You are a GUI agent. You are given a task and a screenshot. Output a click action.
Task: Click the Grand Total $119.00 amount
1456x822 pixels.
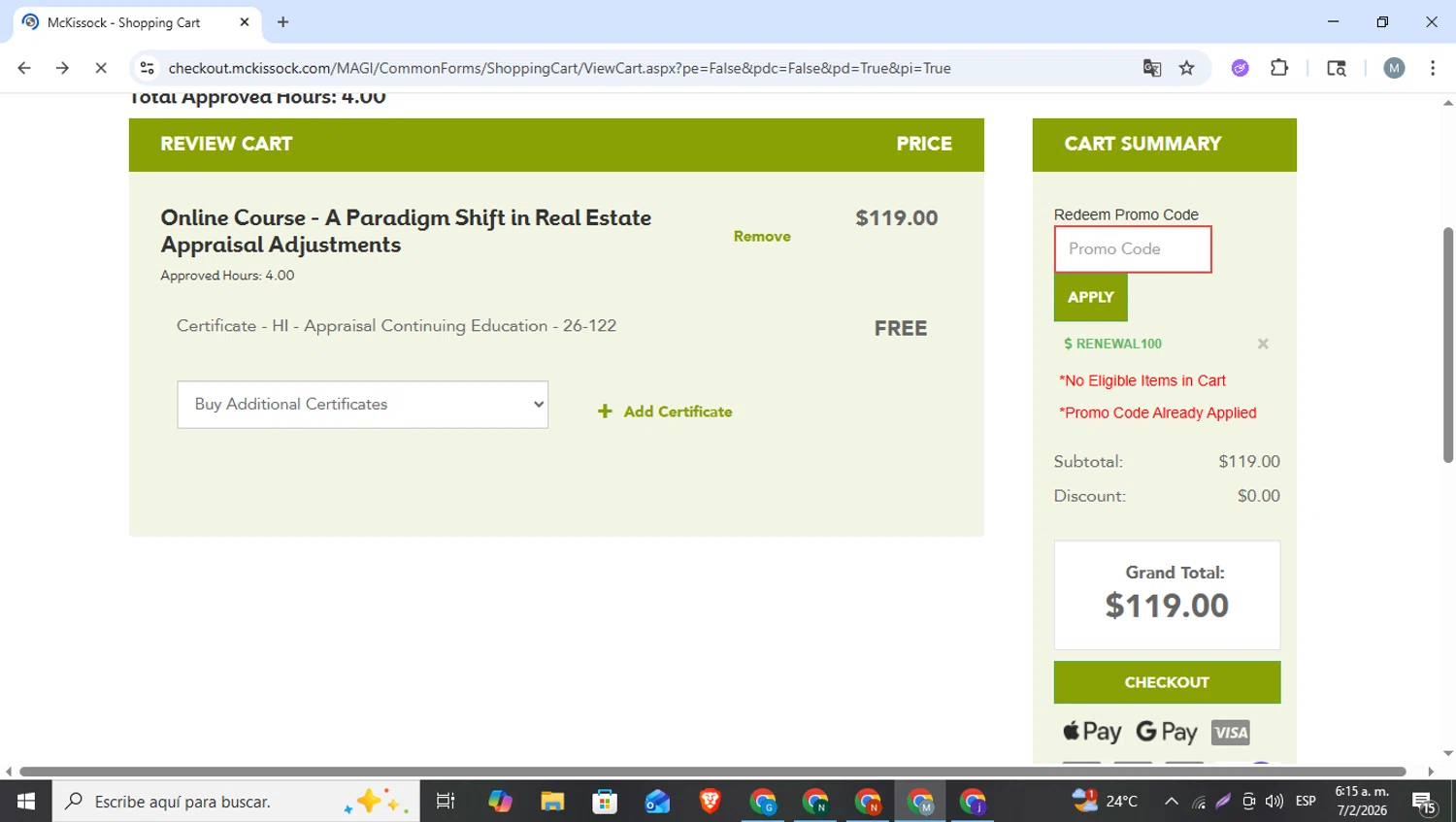coord(1167,606)
